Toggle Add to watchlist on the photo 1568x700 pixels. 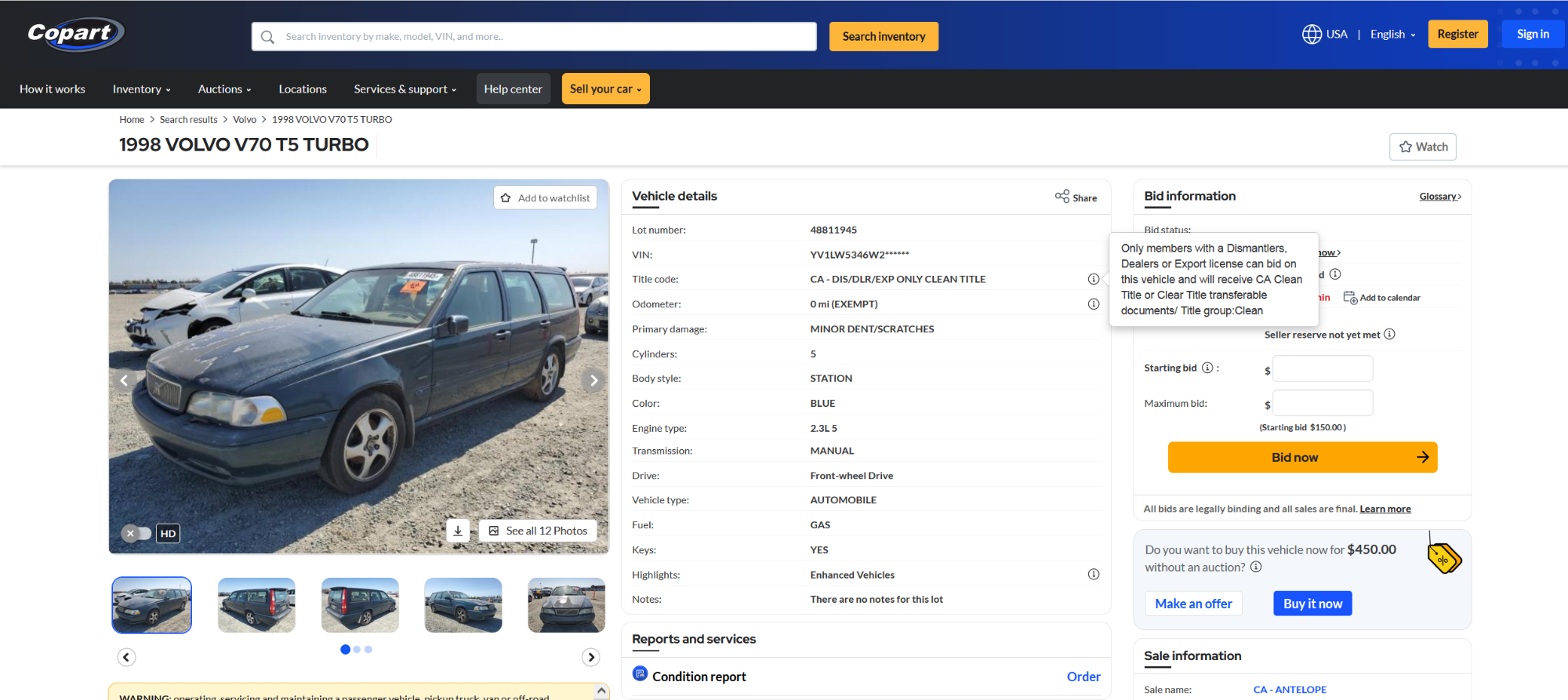pyautogui.click(x=545, y=198)
